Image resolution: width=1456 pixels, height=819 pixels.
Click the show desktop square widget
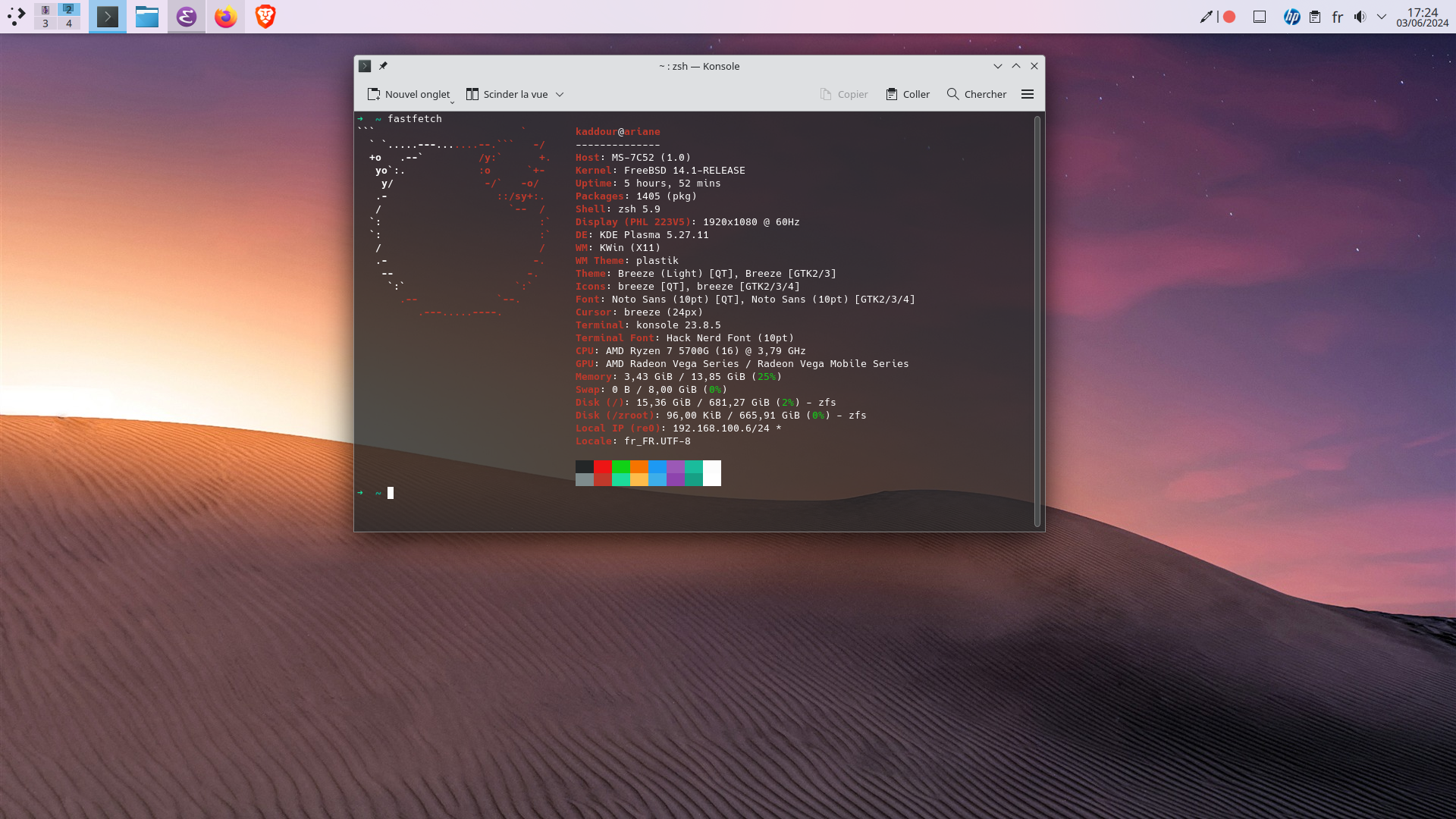coord(1260,17)
